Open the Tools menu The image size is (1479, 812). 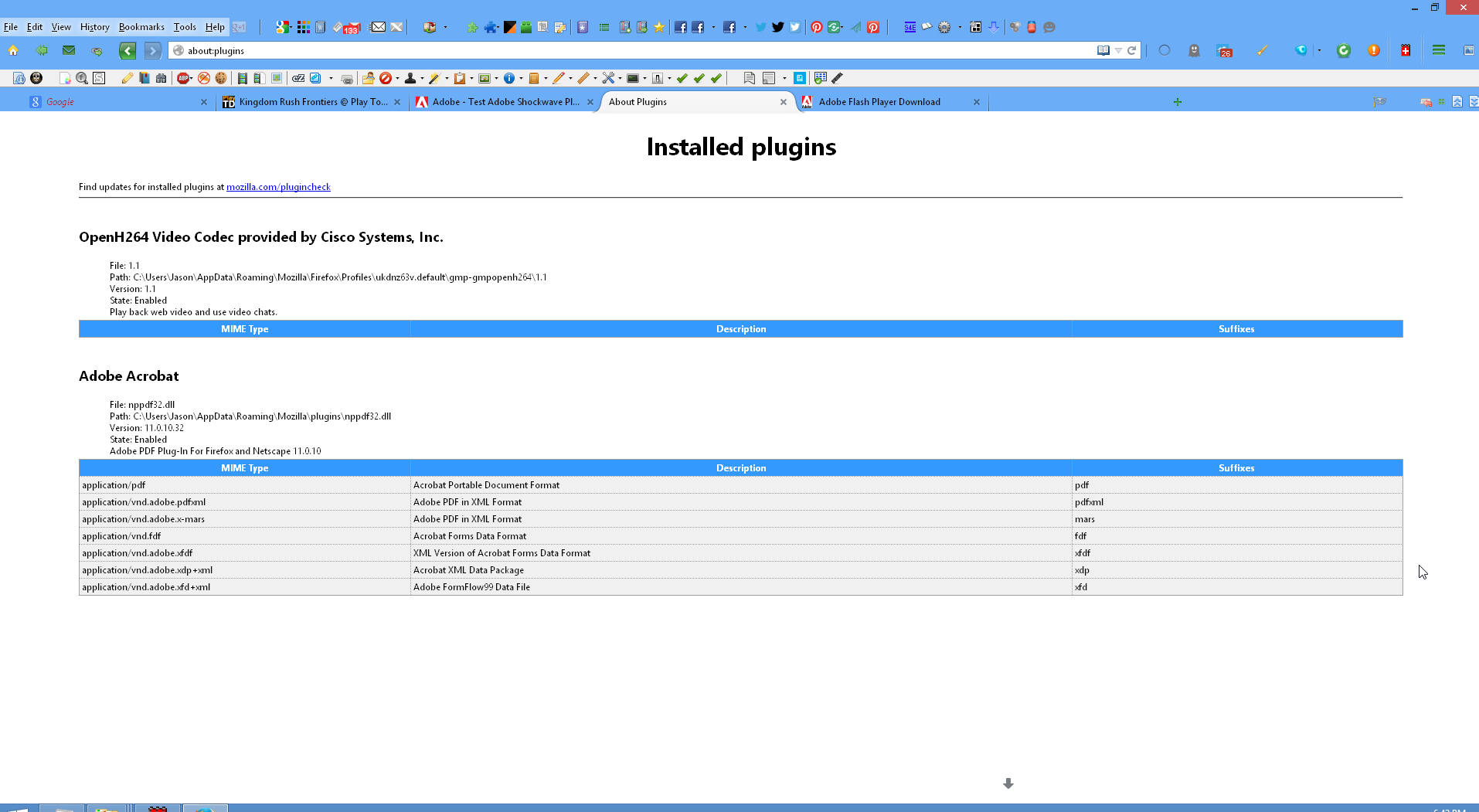185,27
